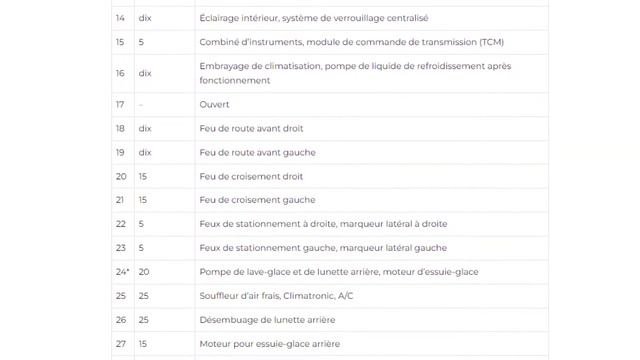The image size is (640, 360).
Task: Click 'Feu de route avant gauche' entry
Action: (x=258, y=153)
